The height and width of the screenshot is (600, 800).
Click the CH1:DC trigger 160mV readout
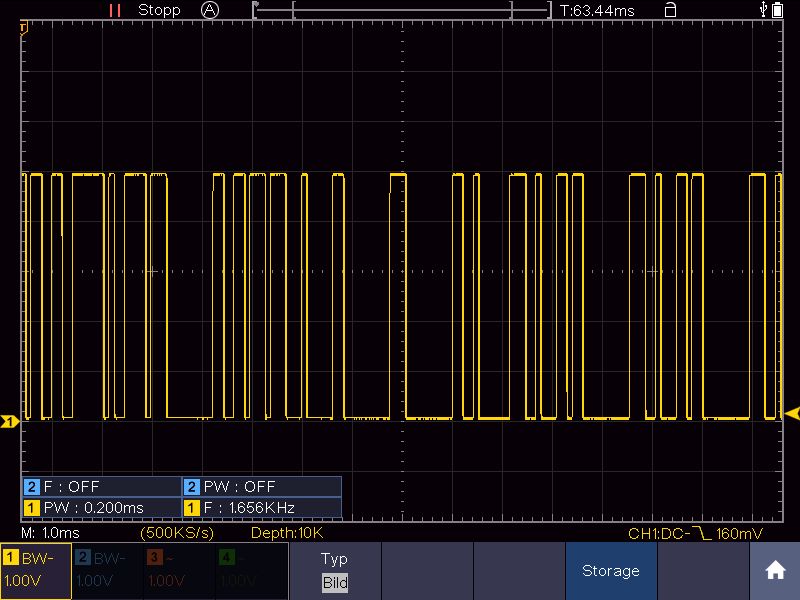point(695,534)
